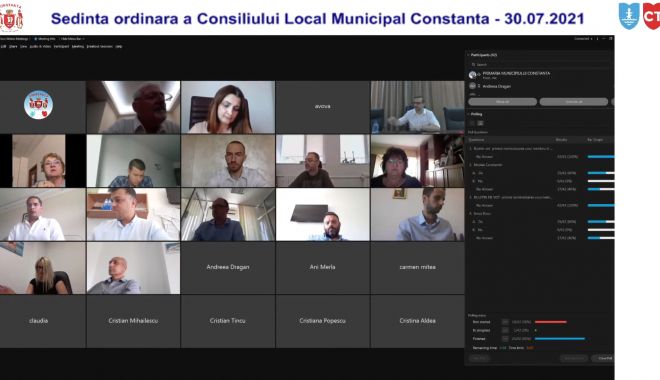The width and height of the screenshot is (660, 380).
Task: Click the Bar Graph column header
Action: [595, 140]
